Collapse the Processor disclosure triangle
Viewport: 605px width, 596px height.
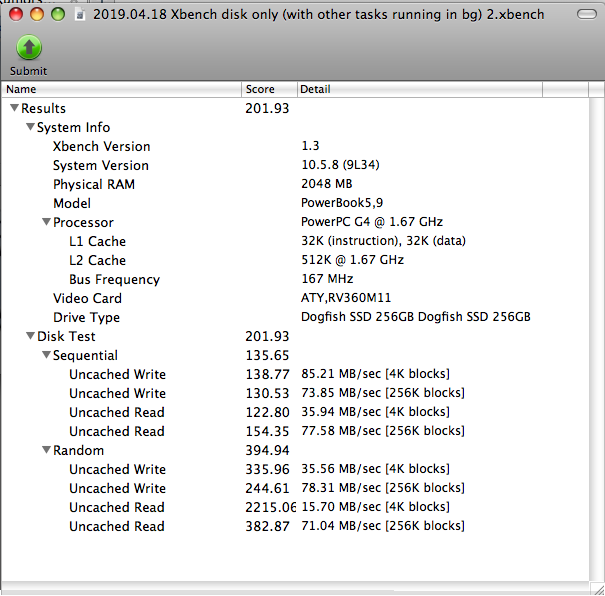point(46,222)
